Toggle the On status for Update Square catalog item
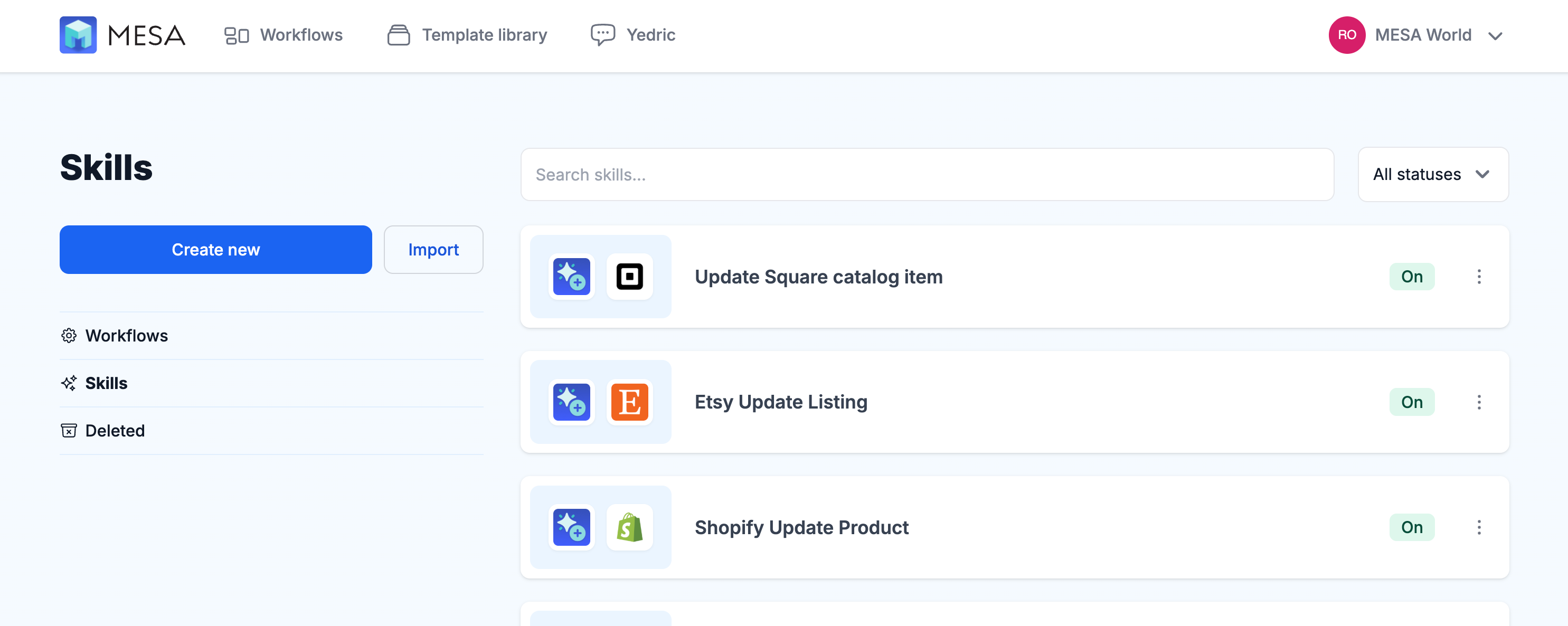This screenshot has height=626, width=1568. pyautogui.click(x=1412, y=277)
